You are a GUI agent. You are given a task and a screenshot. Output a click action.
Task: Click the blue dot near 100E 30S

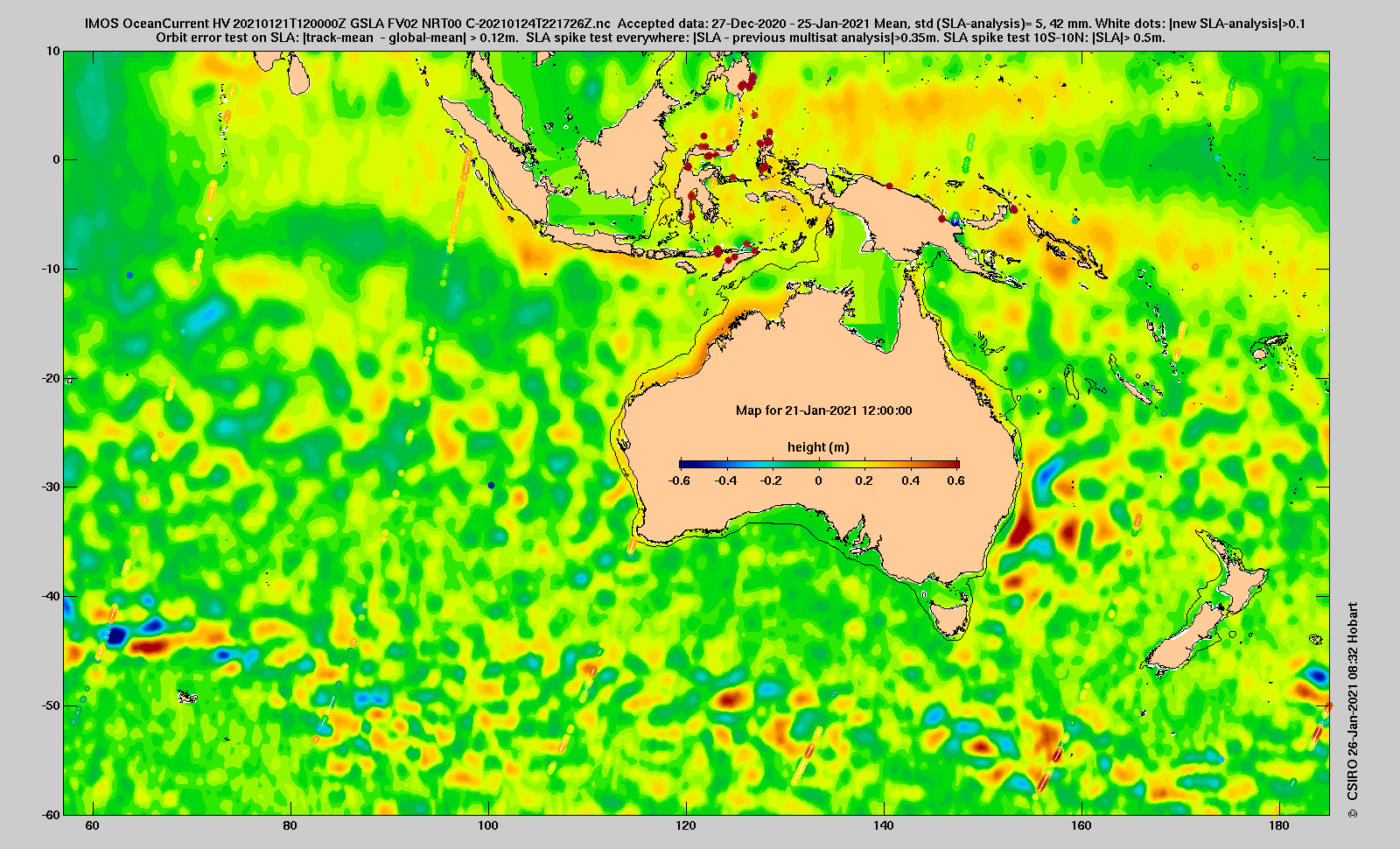tap(491, 485)
